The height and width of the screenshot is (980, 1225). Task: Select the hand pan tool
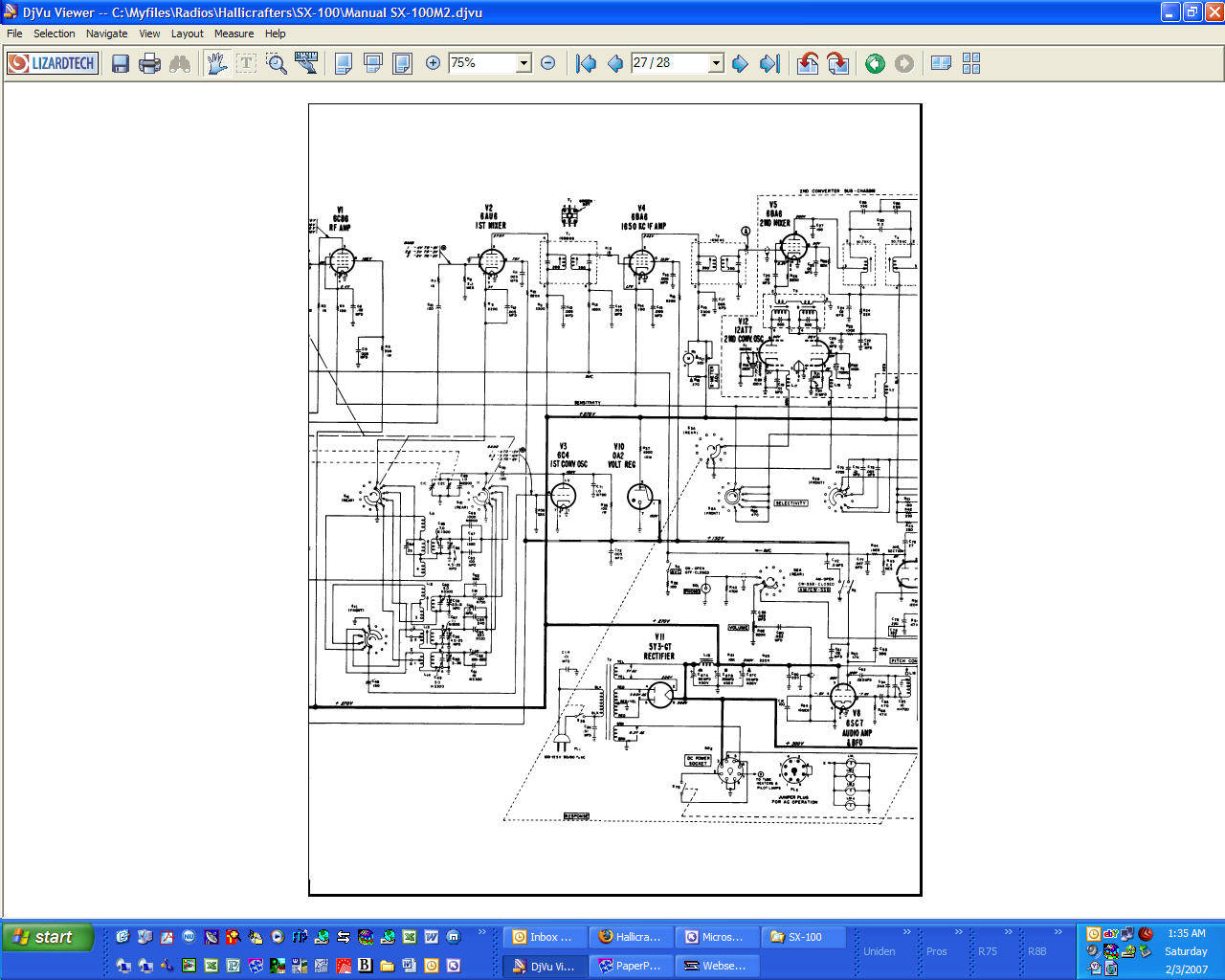217,63
